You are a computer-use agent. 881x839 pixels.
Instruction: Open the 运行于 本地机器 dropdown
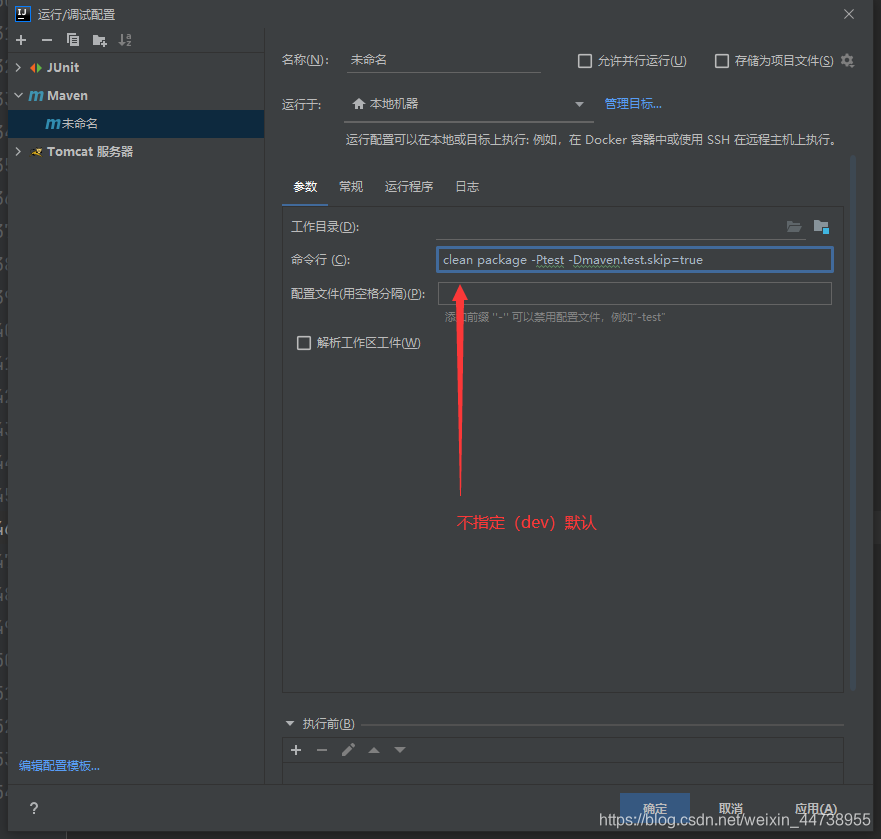pos(469,104)
